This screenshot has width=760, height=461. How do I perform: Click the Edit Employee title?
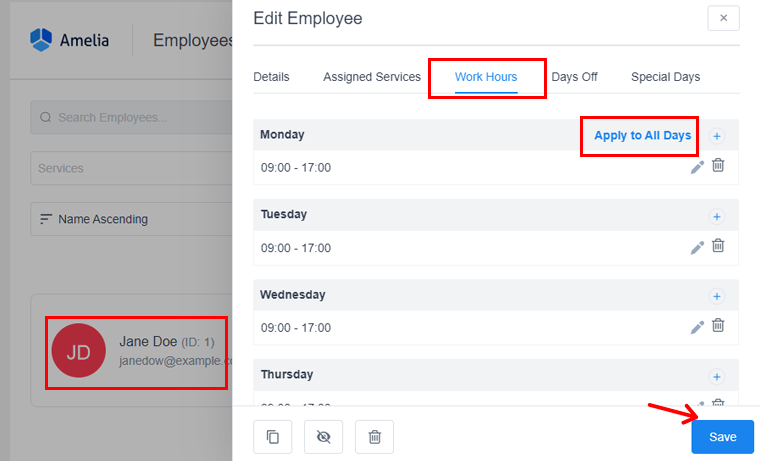pos(308,18)
